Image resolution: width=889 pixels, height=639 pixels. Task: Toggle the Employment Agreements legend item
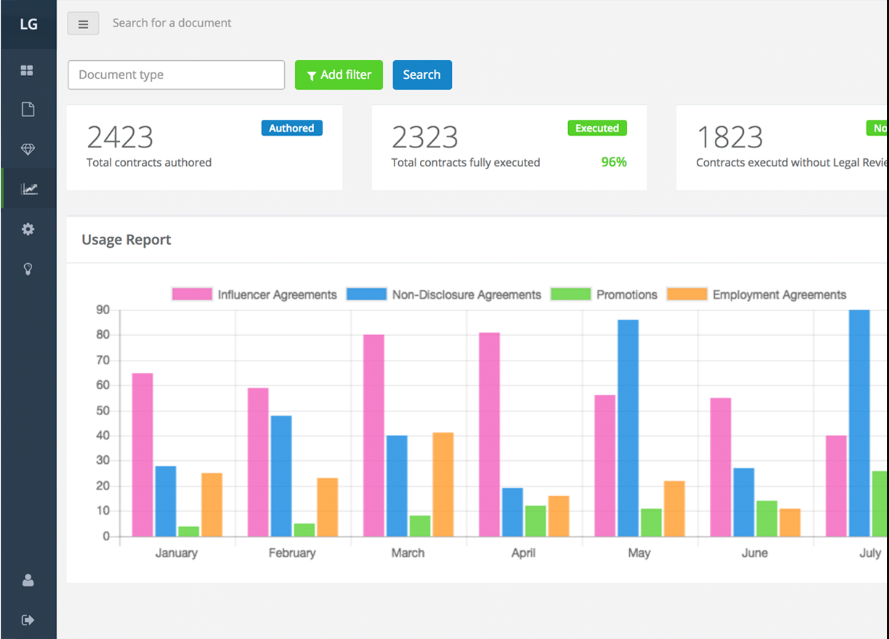click(x=779, y=294)
